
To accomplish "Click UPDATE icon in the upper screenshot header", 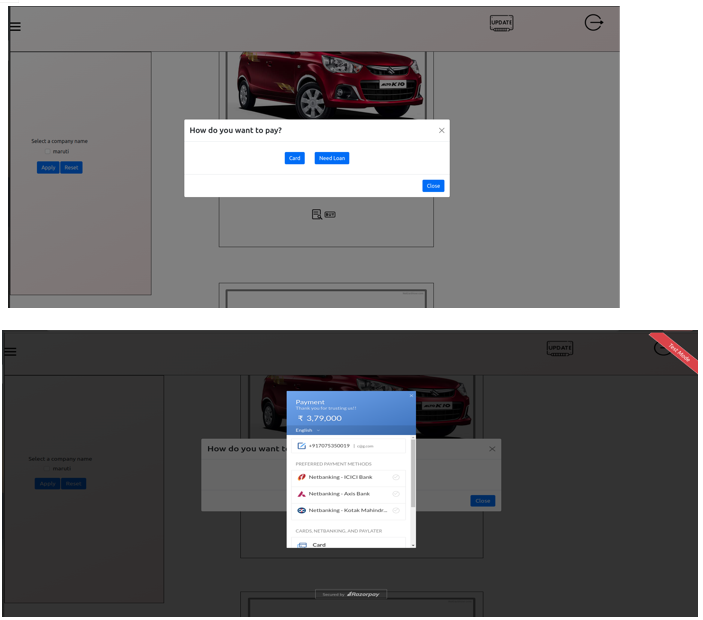I will tap(501, 23).
